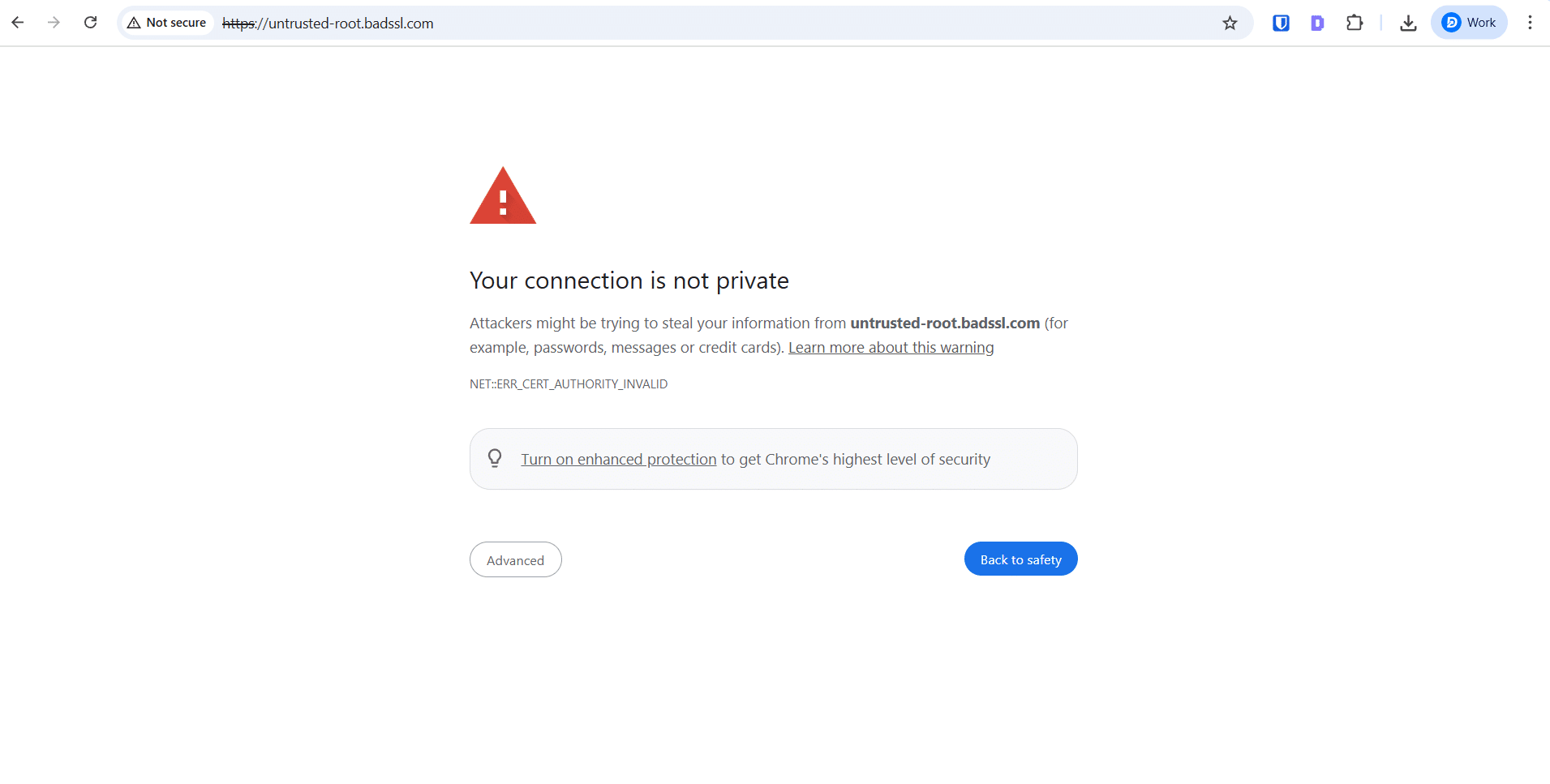Bookmark this tab with the star icon
Image resolution: width=1550 pixels, height=784 pixels.
click(x=1230, y=23)
